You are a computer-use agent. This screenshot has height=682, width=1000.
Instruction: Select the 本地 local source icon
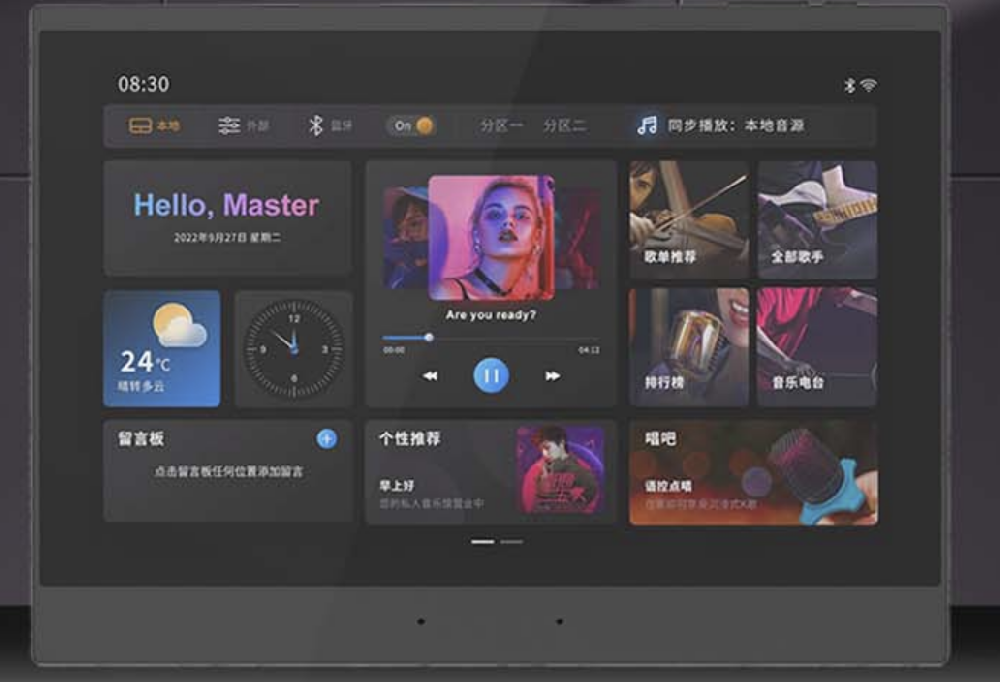pos(136,125)
